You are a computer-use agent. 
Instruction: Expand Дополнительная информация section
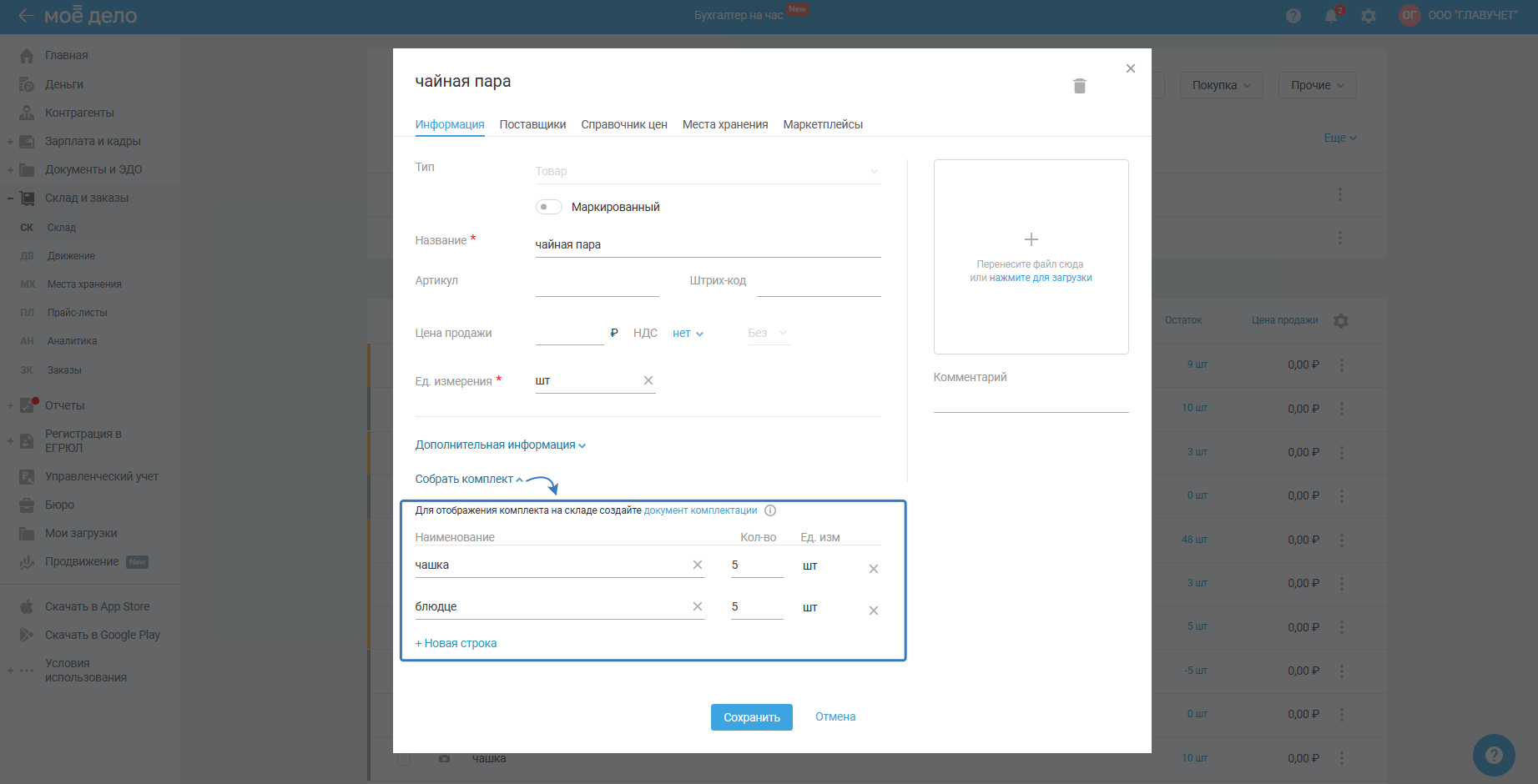(500, 445)
